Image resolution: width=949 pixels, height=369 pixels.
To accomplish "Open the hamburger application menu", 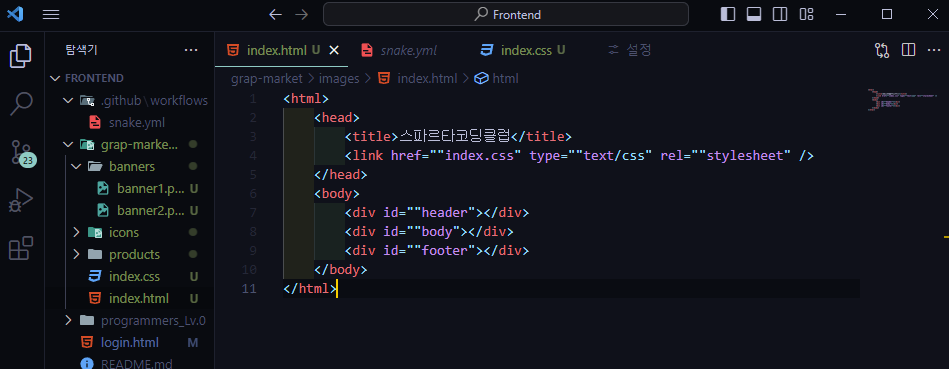I will click(51, 14).
